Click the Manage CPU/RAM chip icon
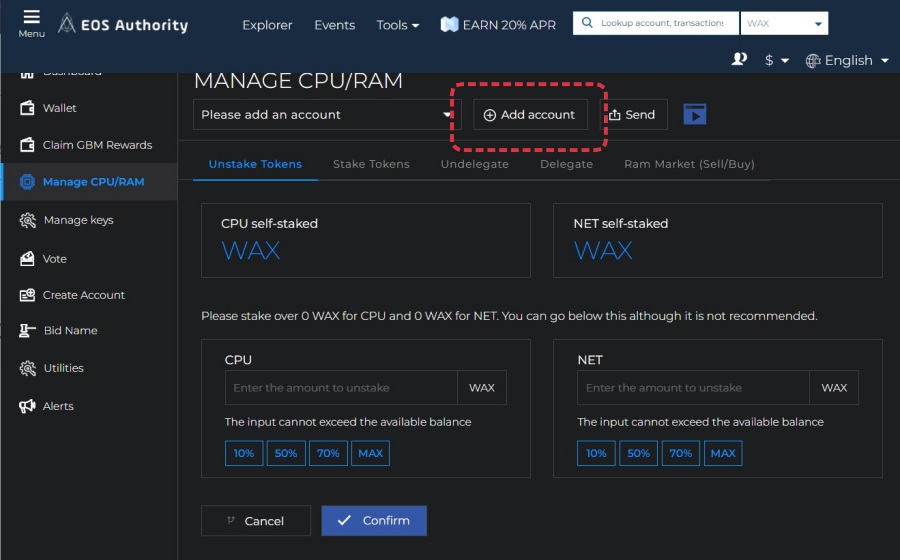This screenshot has height=560, width=900. click(27, 182)
